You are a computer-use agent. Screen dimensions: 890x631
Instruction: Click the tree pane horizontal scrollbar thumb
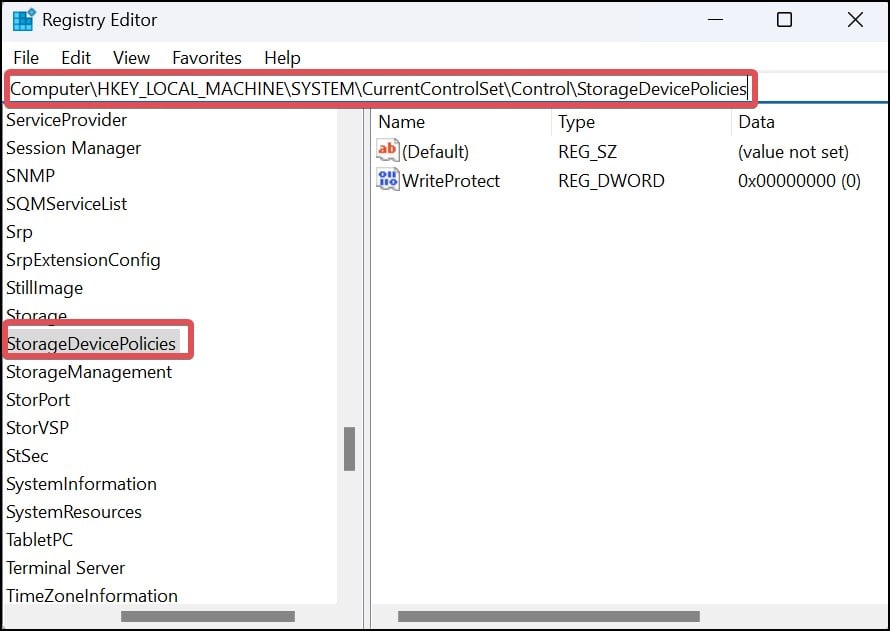point(208,616)
